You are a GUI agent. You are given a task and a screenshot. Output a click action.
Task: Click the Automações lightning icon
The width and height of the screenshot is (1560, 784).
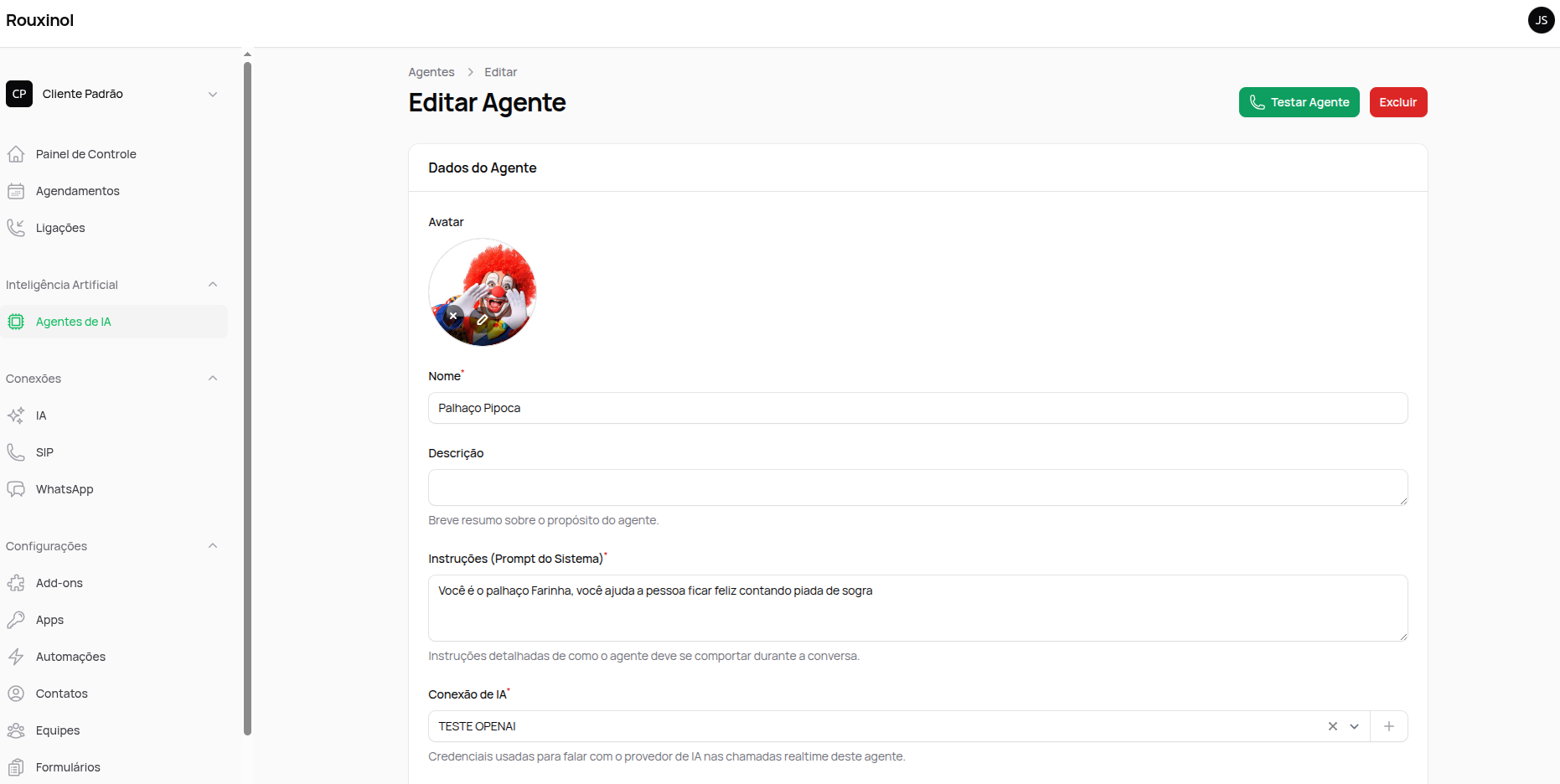(16, 657)
